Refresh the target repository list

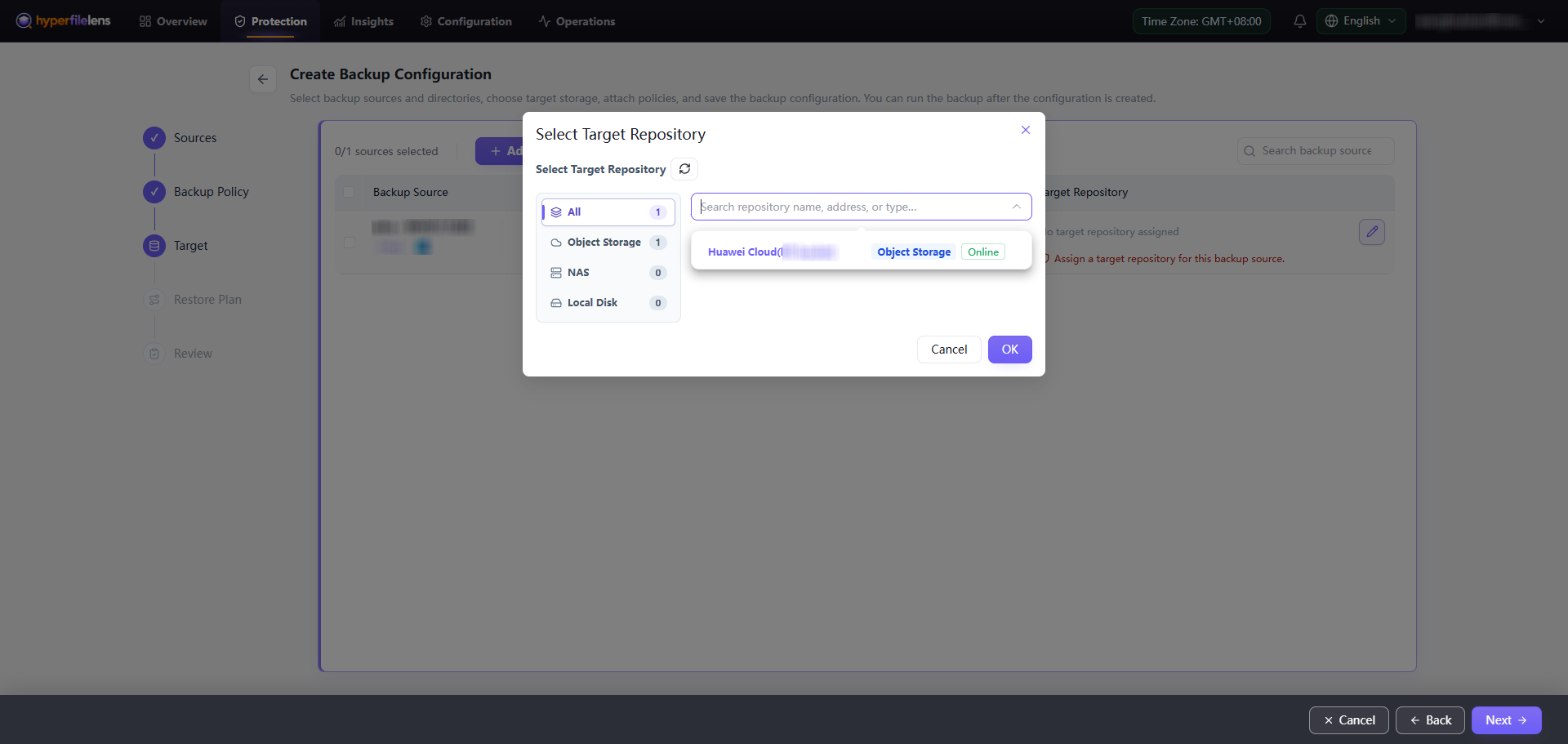[684, 169]
